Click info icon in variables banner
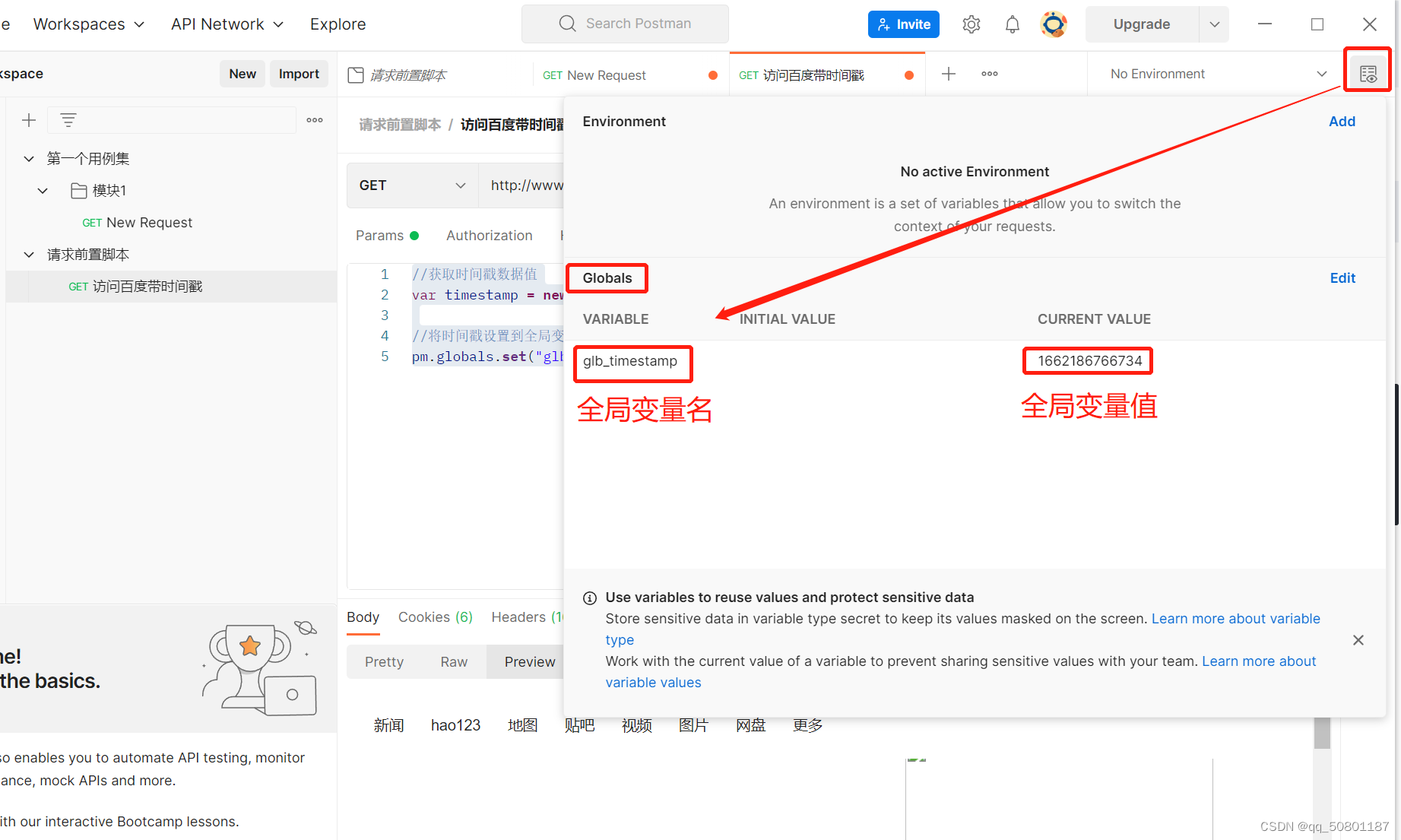This screenshot has width=1401, height=840. coord(589,598)
